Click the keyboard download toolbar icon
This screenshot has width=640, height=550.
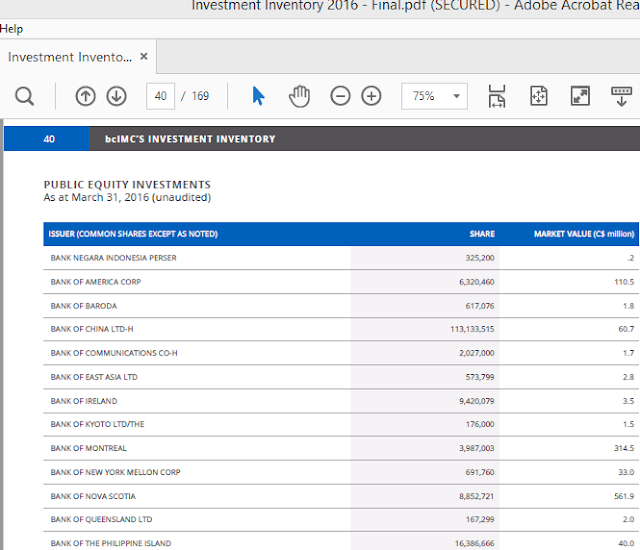tap(621, 96)
